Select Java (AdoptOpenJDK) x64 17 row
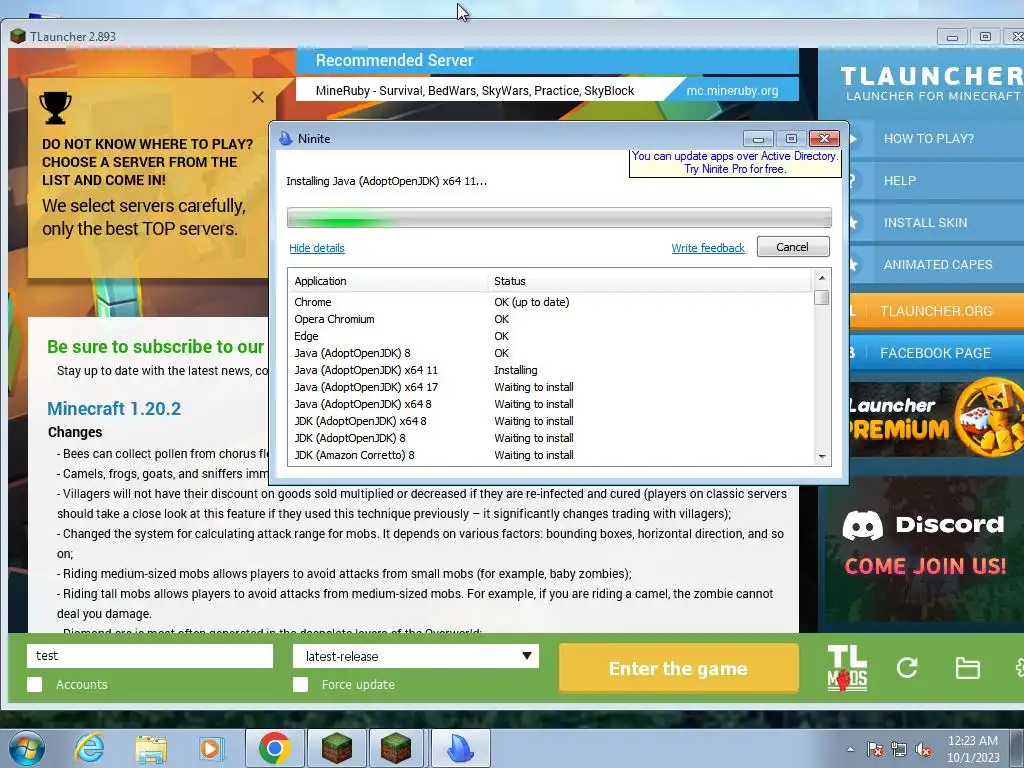Viewport: 1024px width, 768px height. coord(552,387)
